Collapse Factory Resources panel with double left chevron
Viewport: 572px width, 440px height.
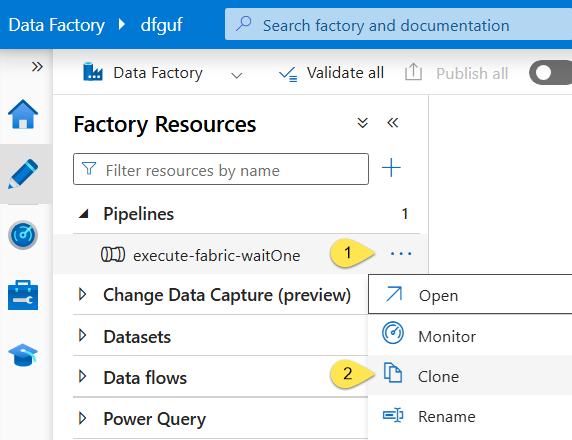point(393,123)
